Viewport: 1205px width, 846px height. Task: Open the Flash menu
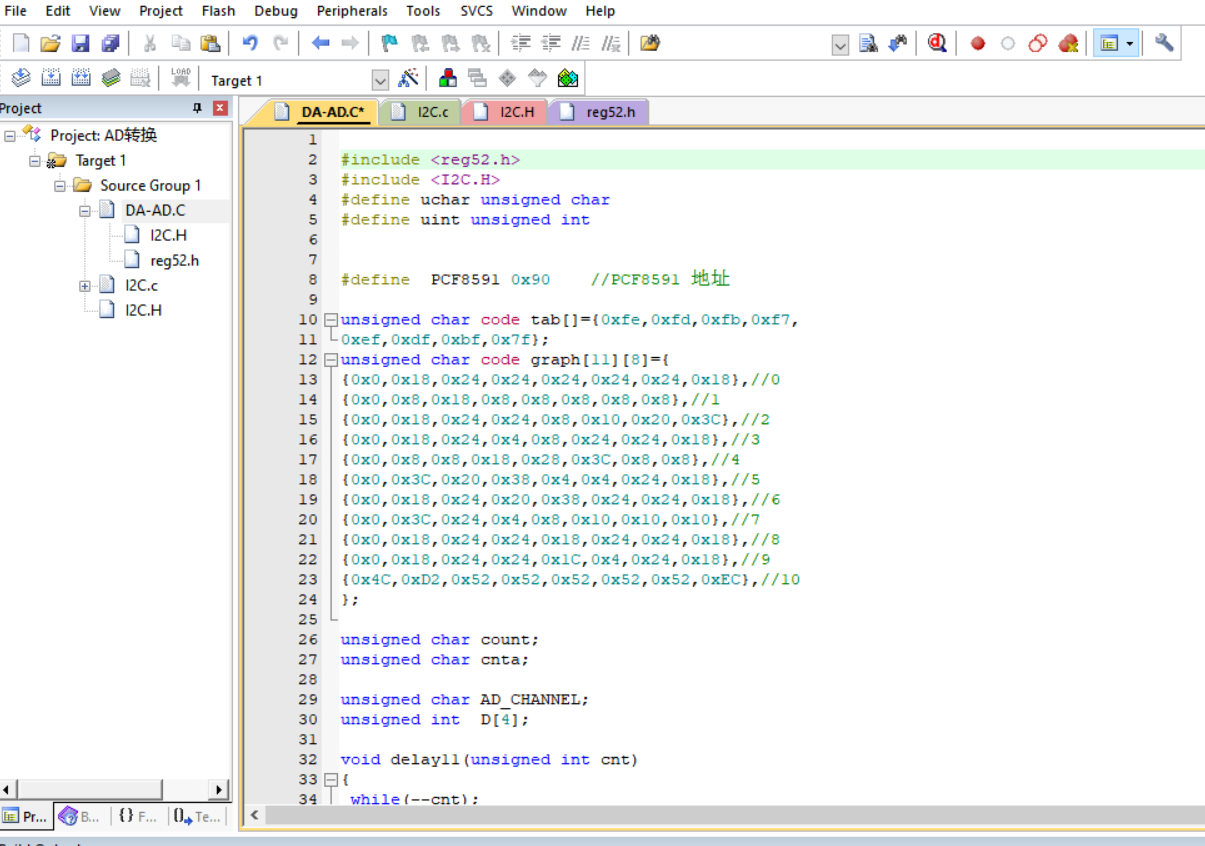point(218,11)
